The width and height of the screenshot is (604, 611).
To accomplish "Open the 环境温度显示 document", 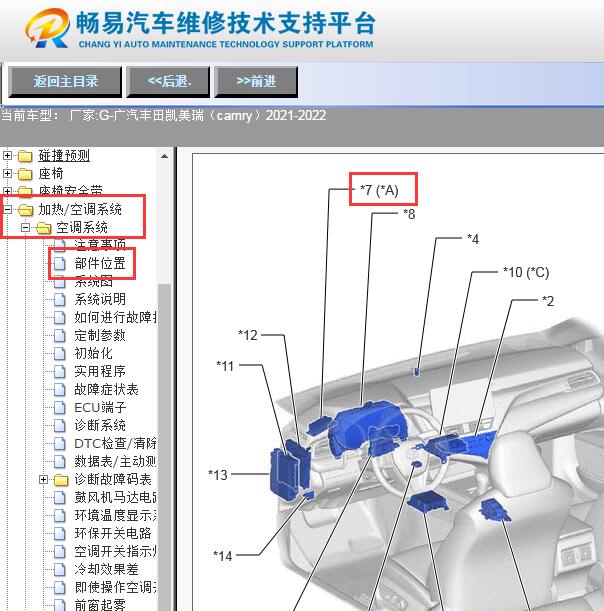I will (x=115, y=515).
